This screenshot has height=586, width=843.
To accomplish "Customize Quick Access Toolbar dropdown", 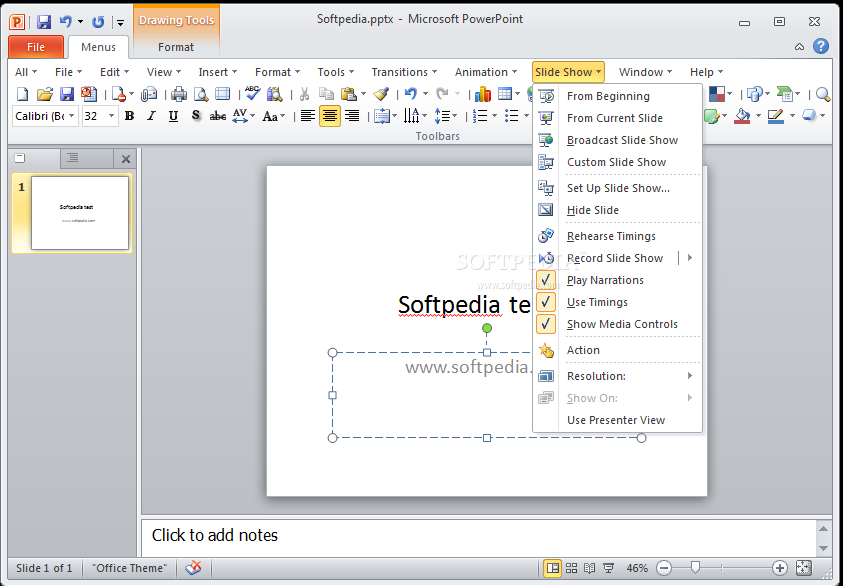I will 120,23.
